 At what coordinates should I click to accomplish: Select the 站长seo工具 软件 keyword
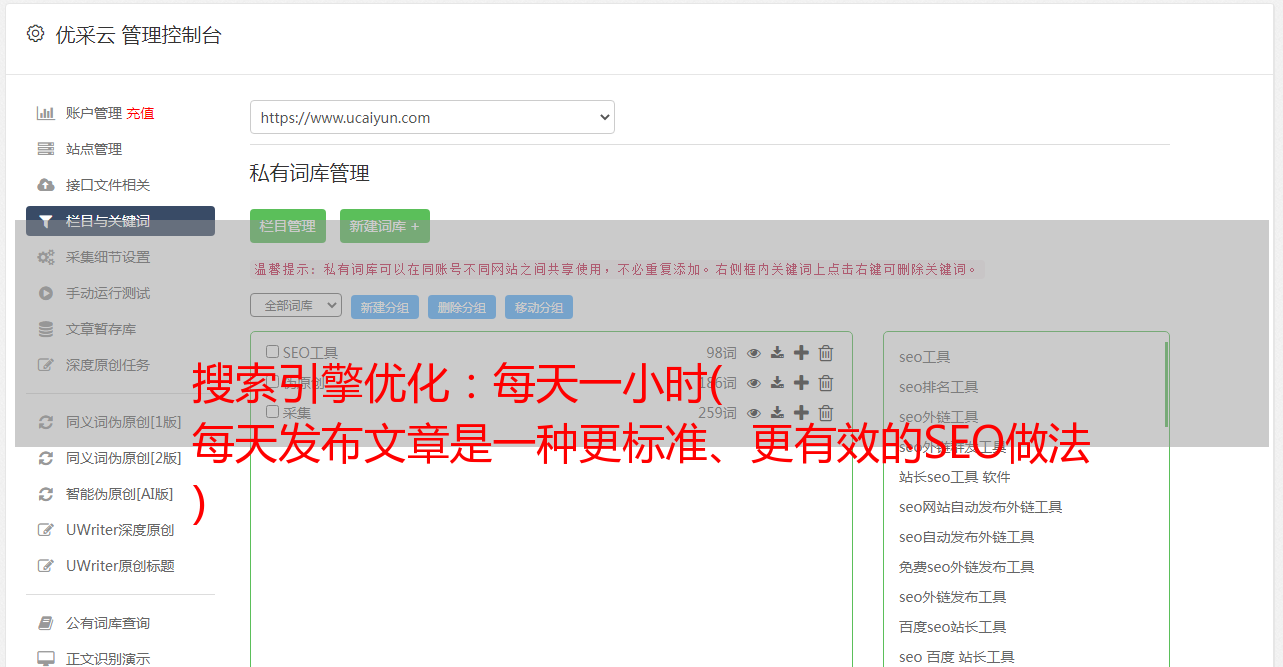click(955, 477)
